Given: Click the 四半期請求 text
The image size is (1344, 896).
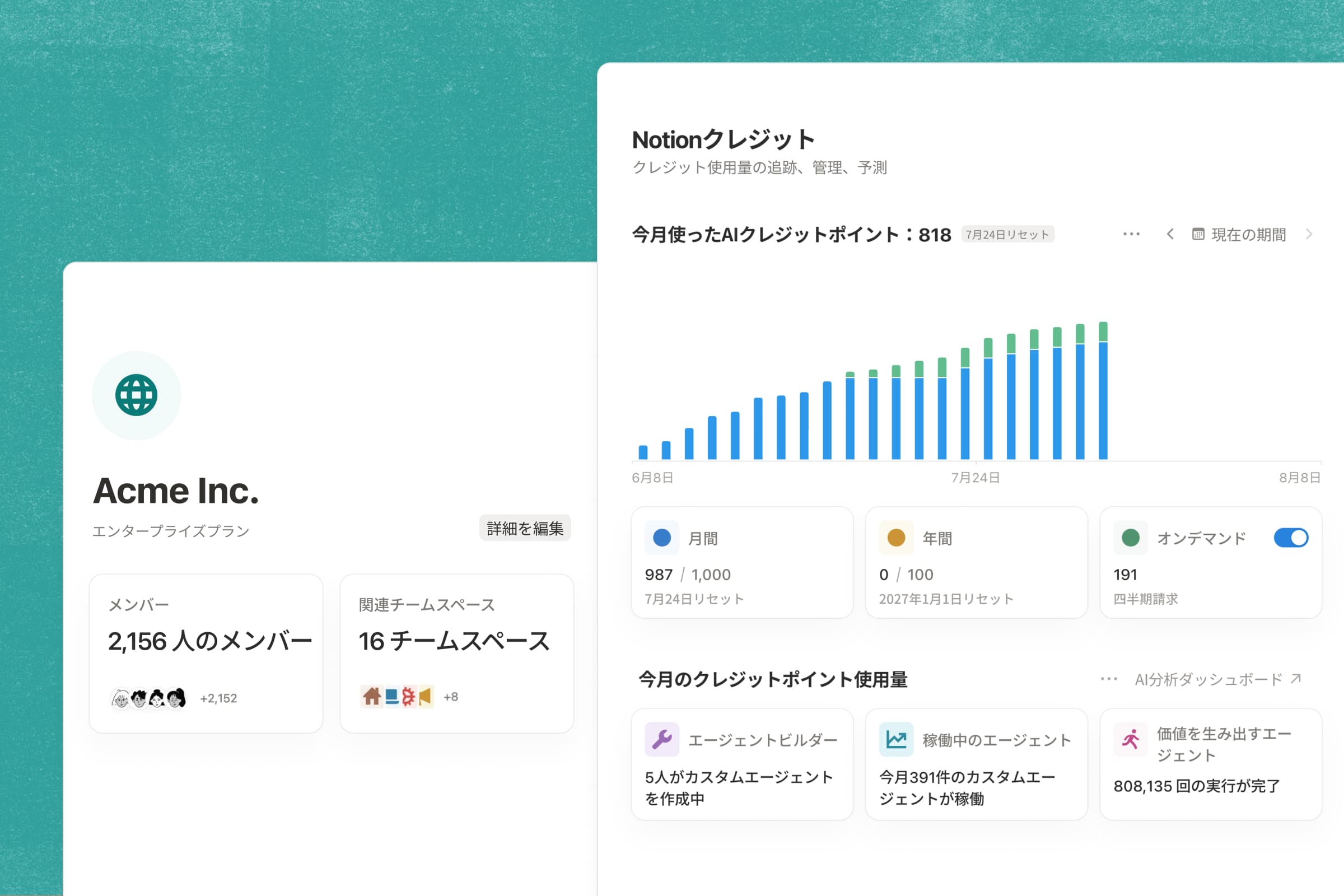Looking at the screenshot, I should [1146, 598].
